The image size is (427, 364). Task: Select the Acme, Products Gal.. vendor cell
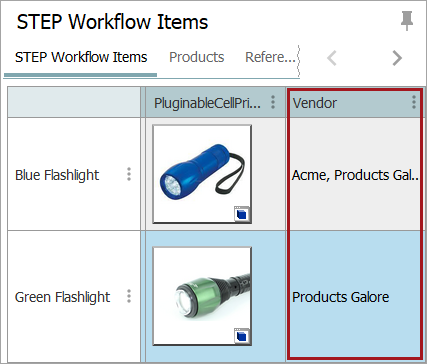point(354,174)
